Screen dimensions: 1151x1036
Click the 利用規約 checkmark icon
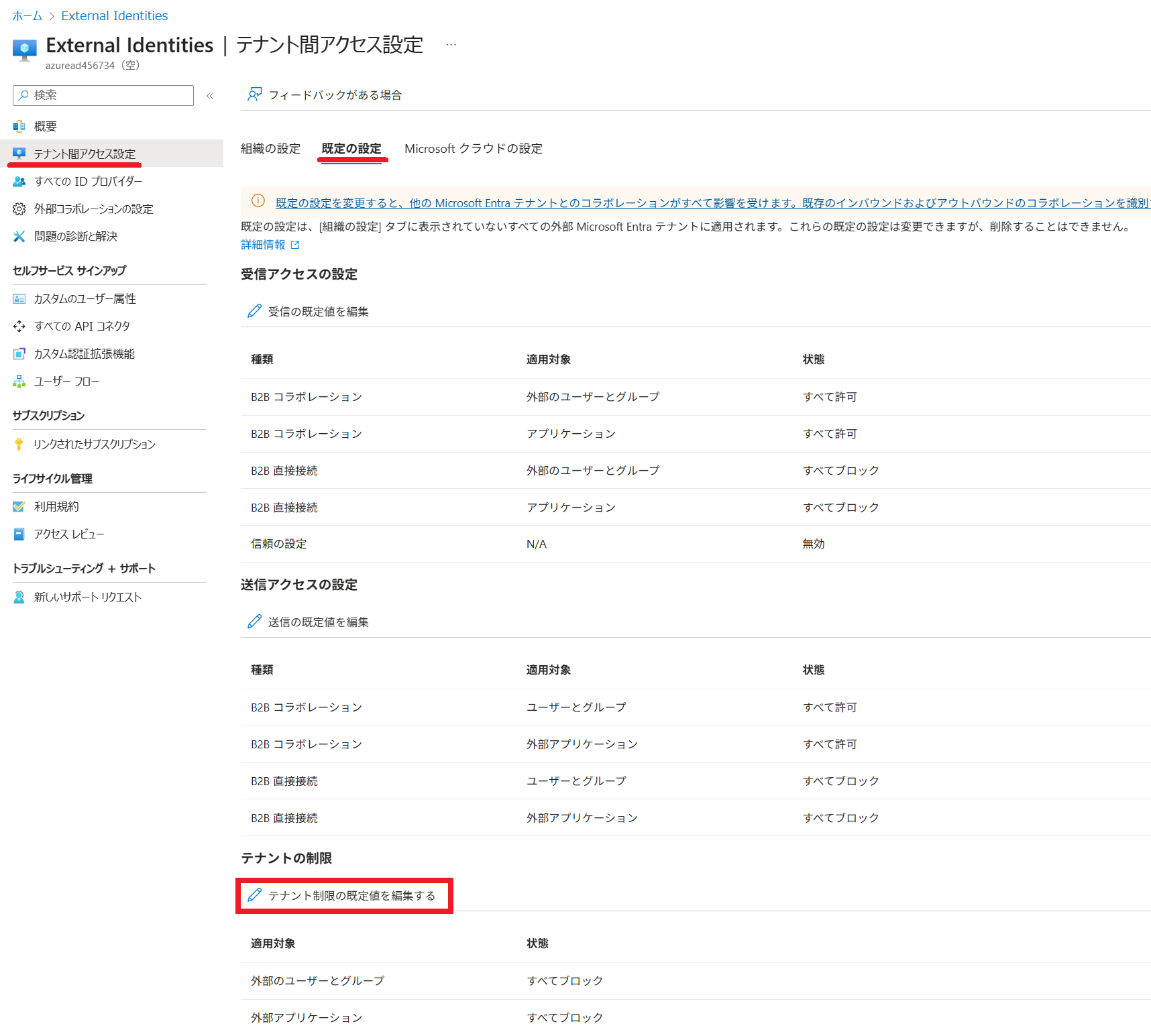tap(19, 506)
